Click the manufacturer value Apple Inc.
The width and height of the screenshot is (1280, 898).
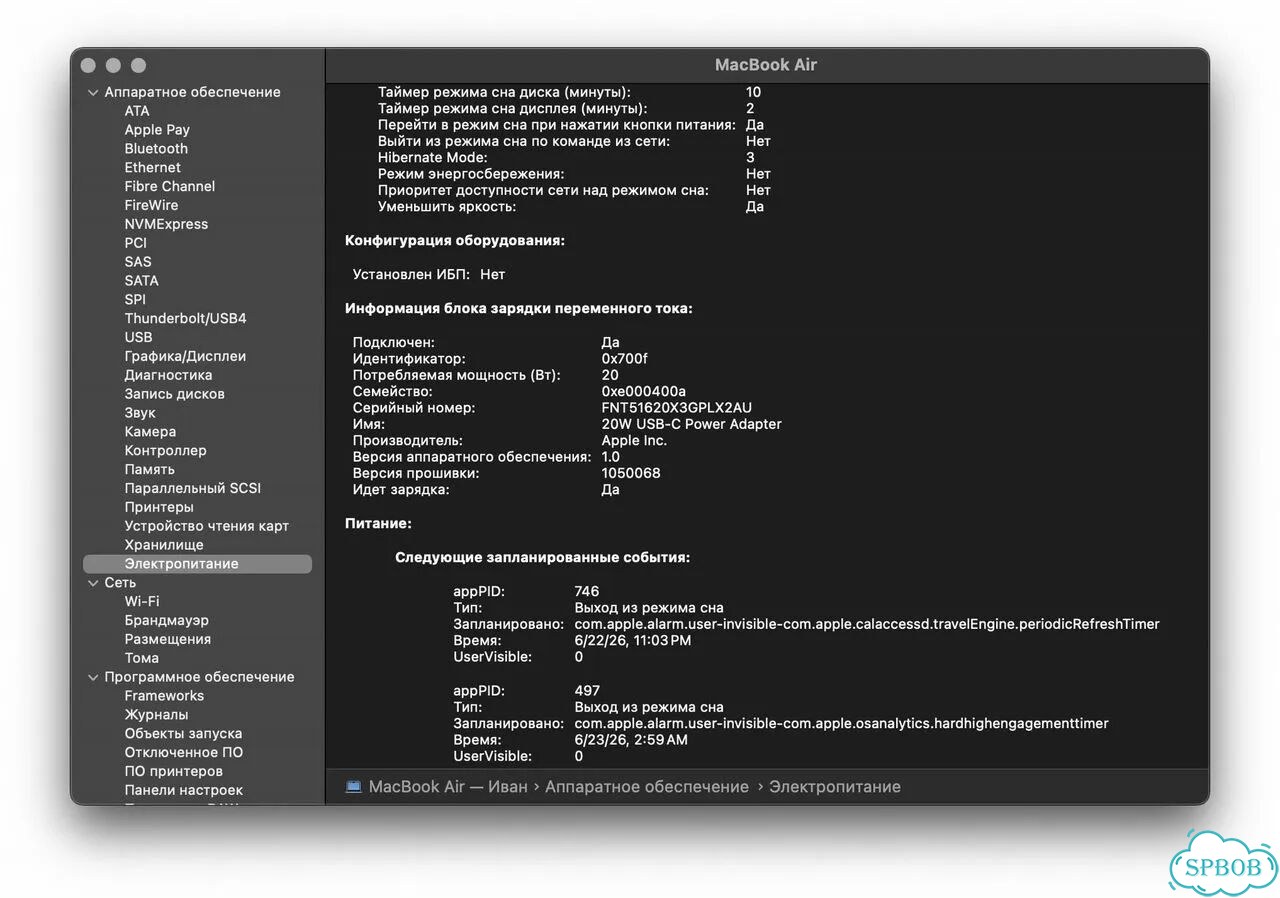click(x=634, y=441)
